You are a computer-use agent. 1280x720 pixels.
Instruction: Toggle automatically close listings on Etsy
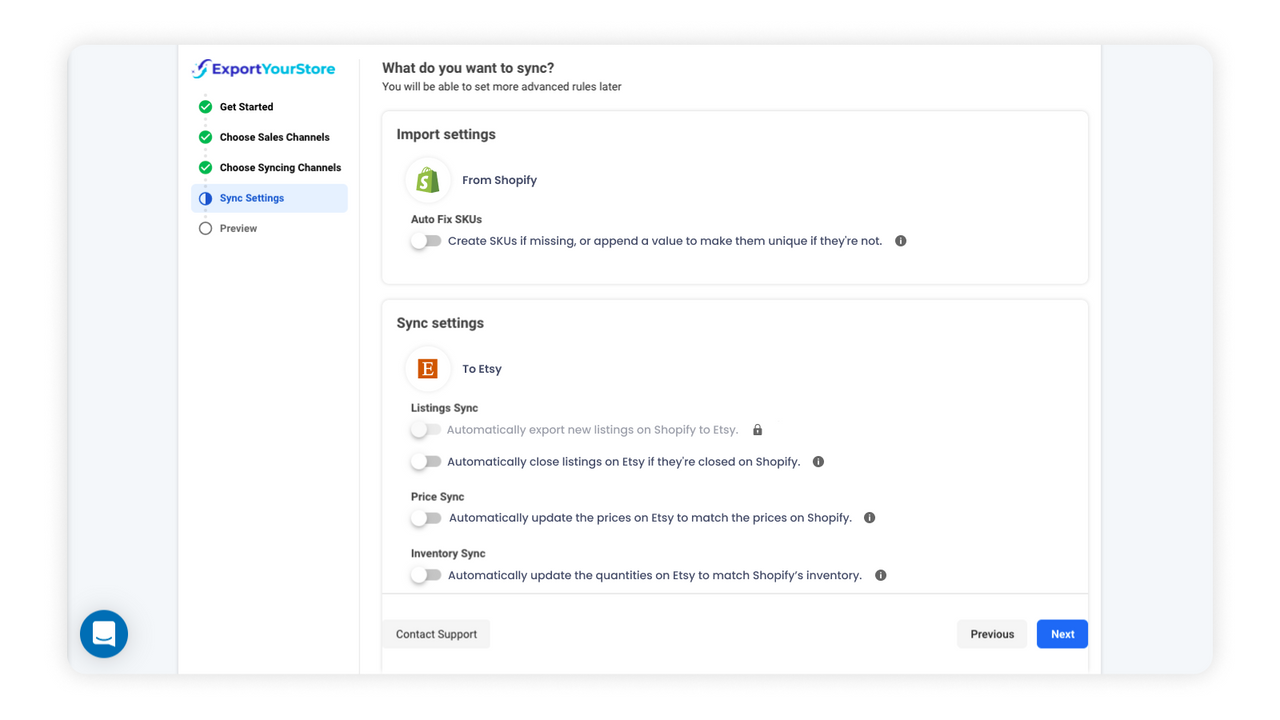point(426,462)
